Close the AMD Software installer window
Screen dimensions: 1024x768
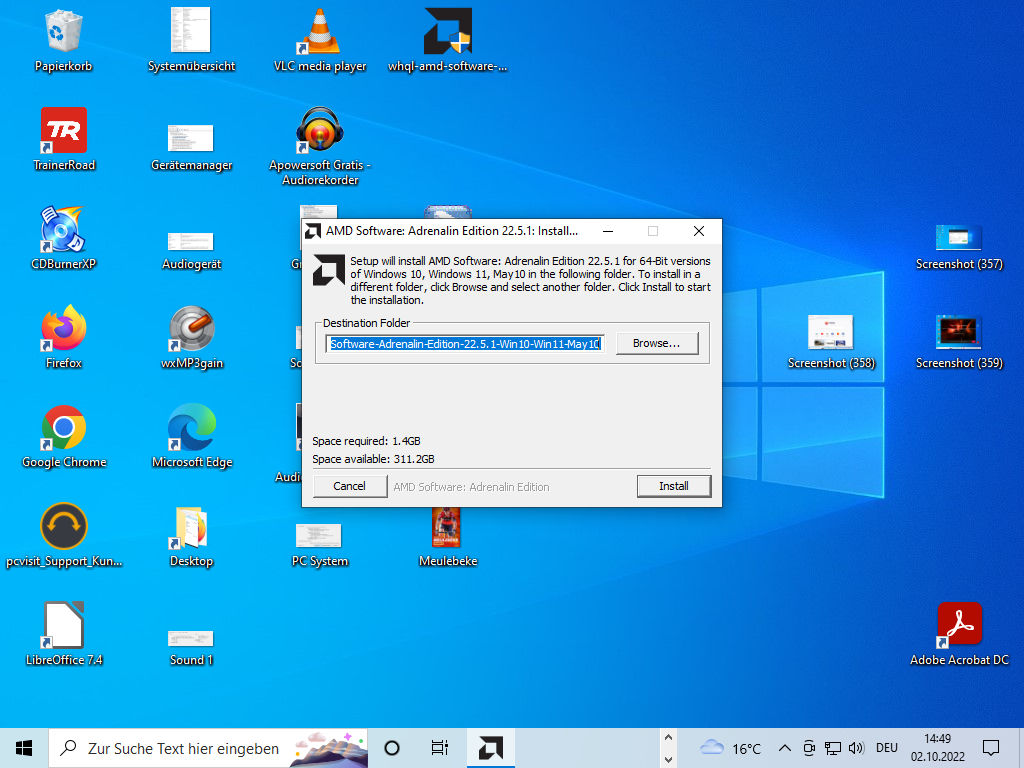(699, 231)
